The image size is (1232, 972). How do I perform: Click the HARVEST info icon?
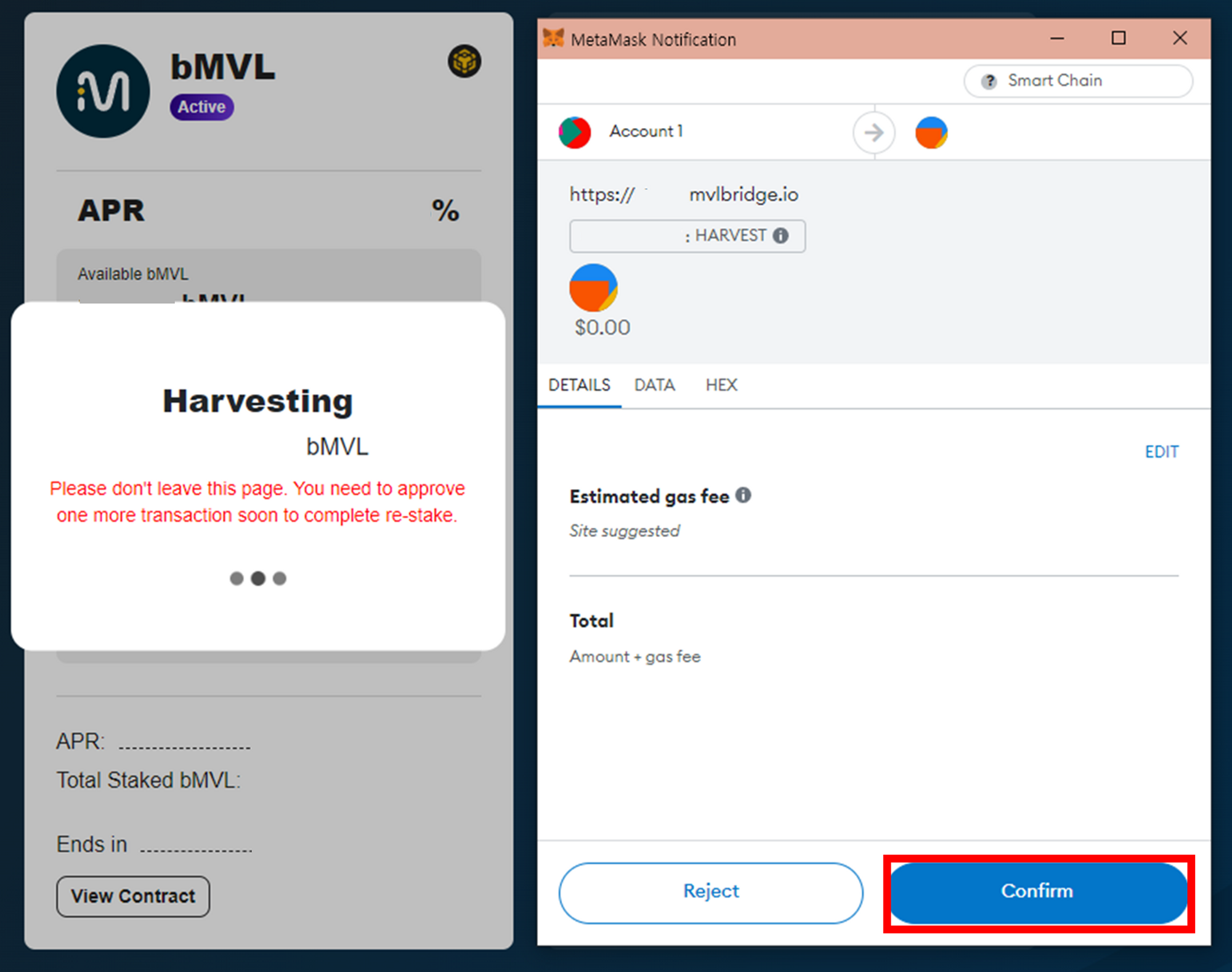tap(780, 235)
